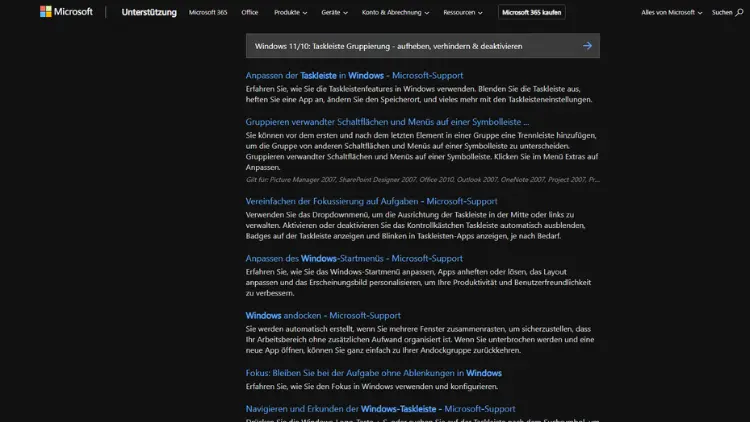Expand the Ressourcen dropdown

coord(463,12)
